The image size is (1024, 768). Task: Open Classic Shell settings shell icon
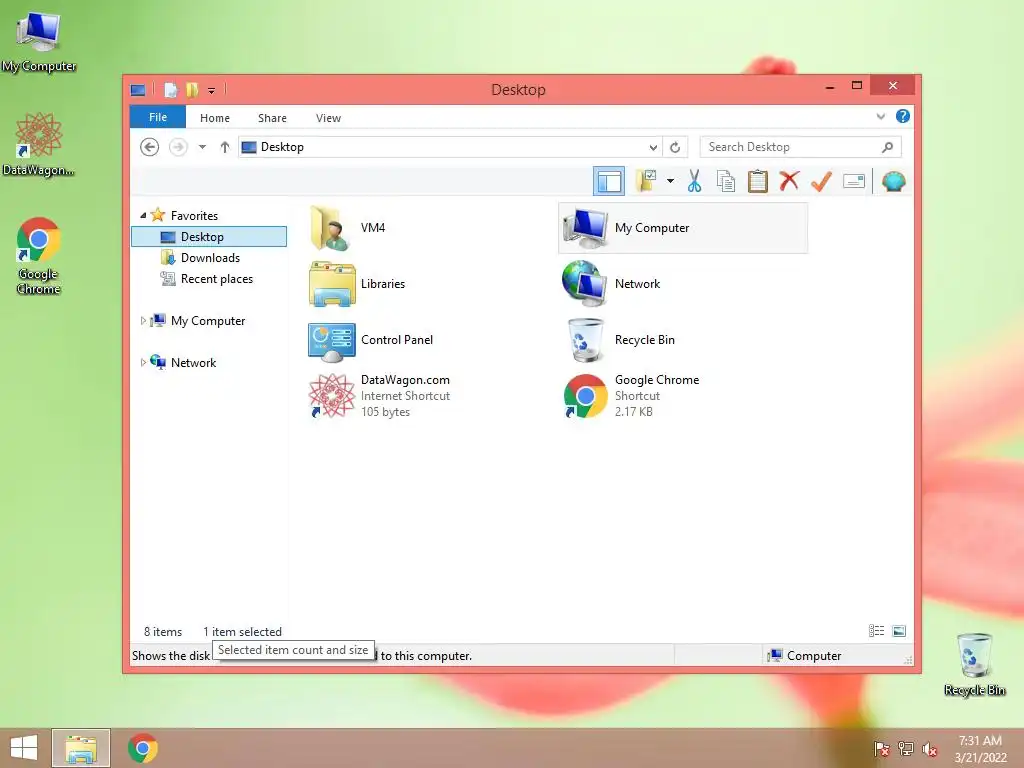[893, 181]
